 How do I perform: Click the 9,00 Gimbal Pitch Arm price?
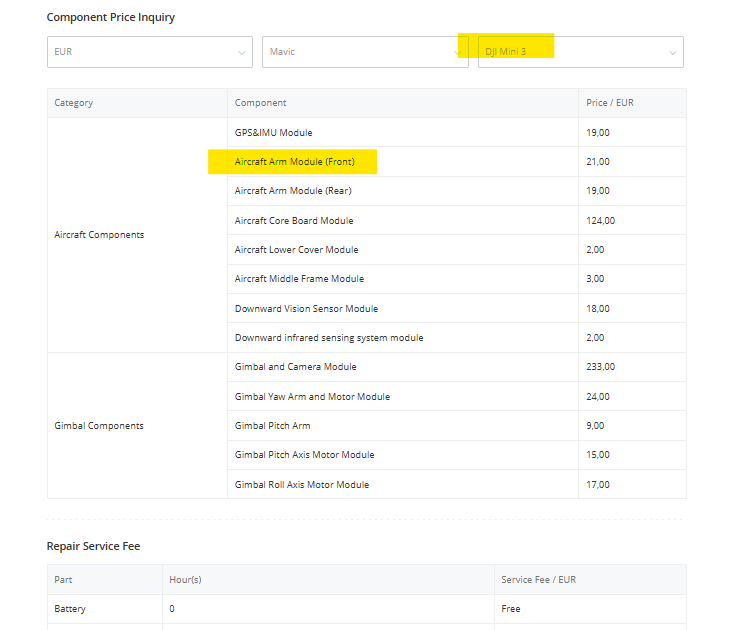pos(595,426)
